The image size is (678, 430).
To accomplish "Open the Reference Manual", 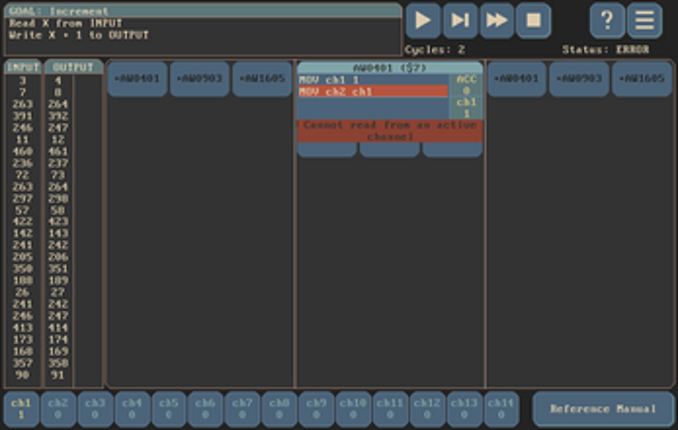I will [x=603, y=409].
